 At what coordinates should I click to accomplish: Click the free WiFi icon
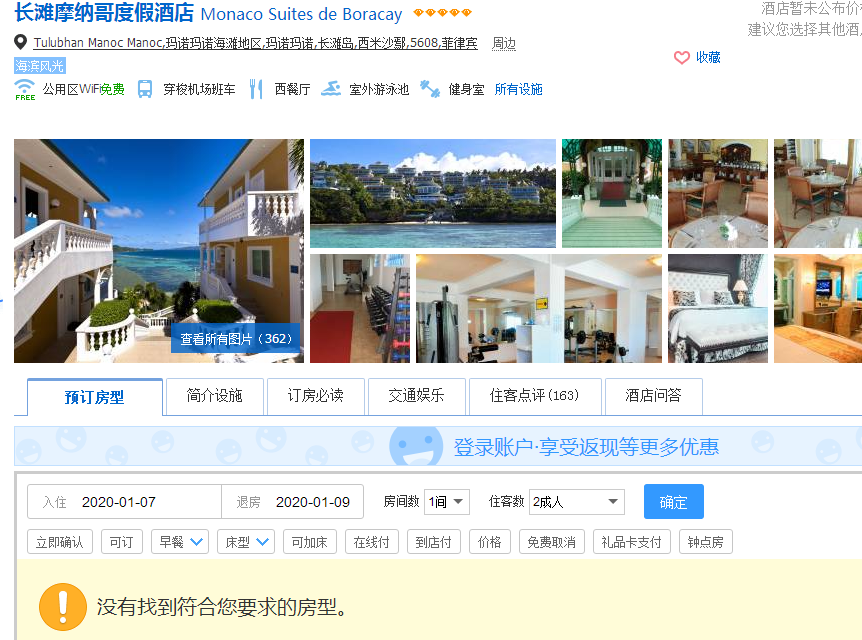point(25,89)
